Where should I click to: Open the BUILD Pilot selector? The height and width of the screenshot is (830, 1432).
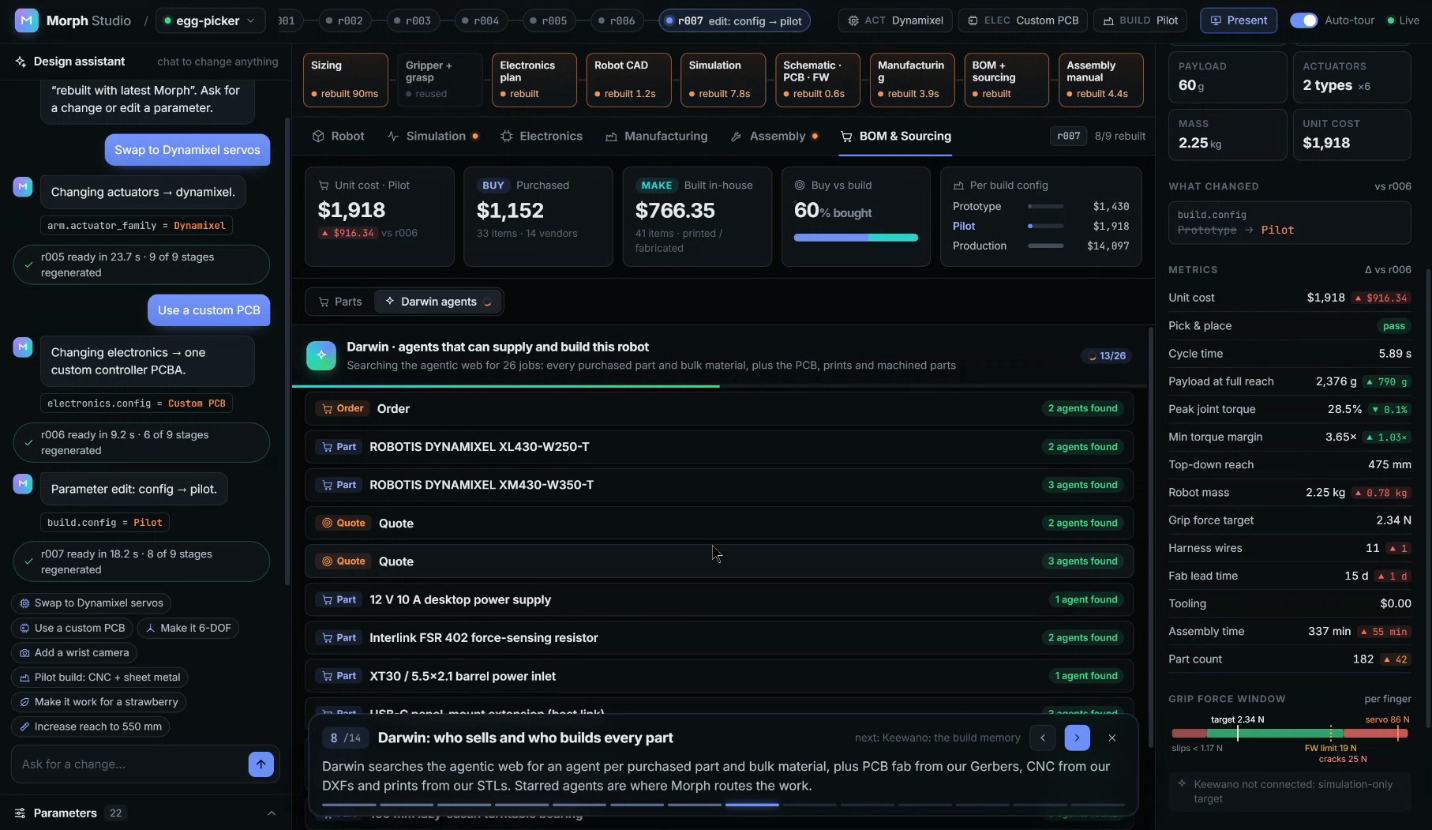[x=1140, y=20]
